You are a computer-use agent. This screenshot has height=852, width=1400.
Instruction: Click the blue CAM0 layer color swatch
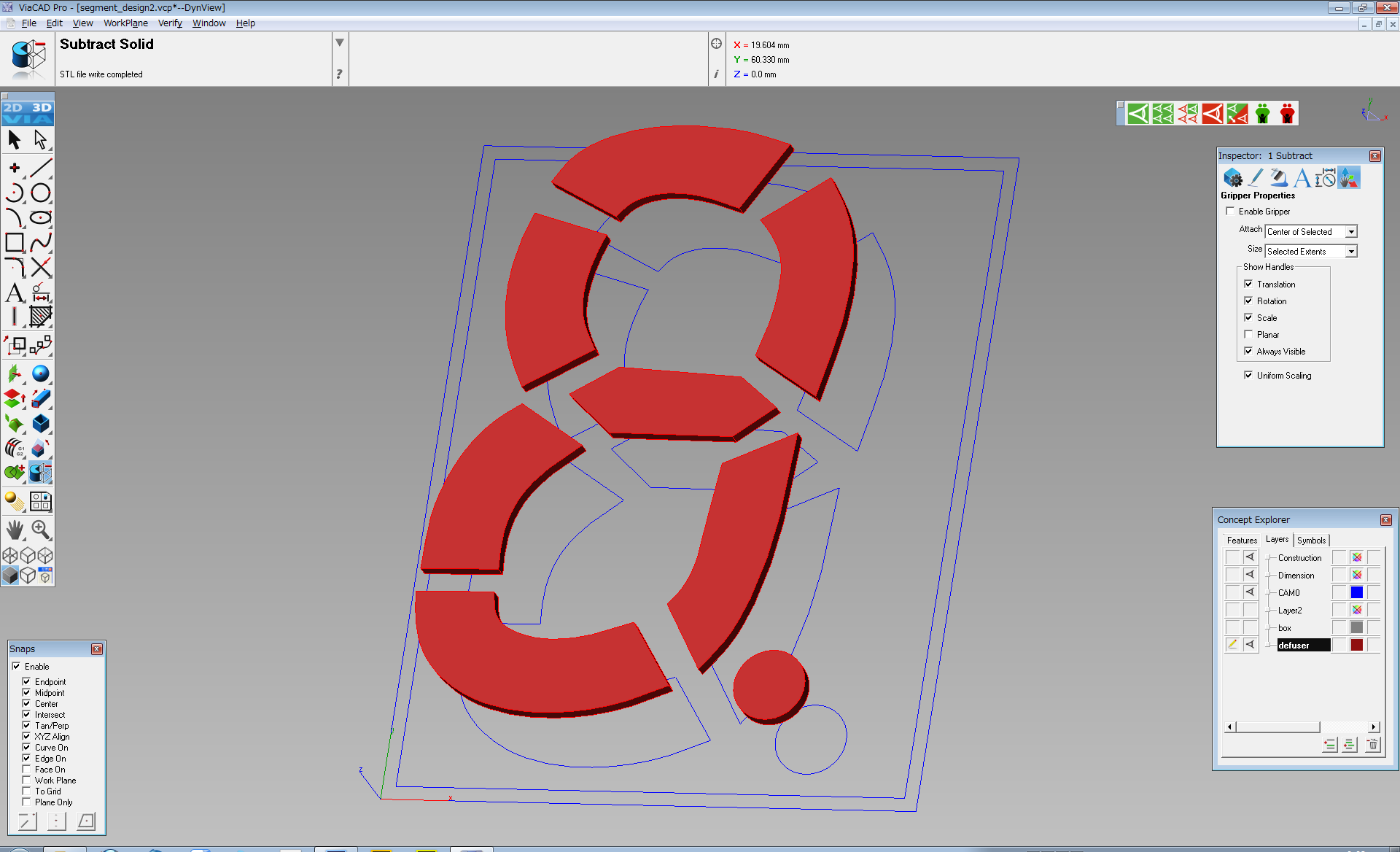coord(1356,592)
